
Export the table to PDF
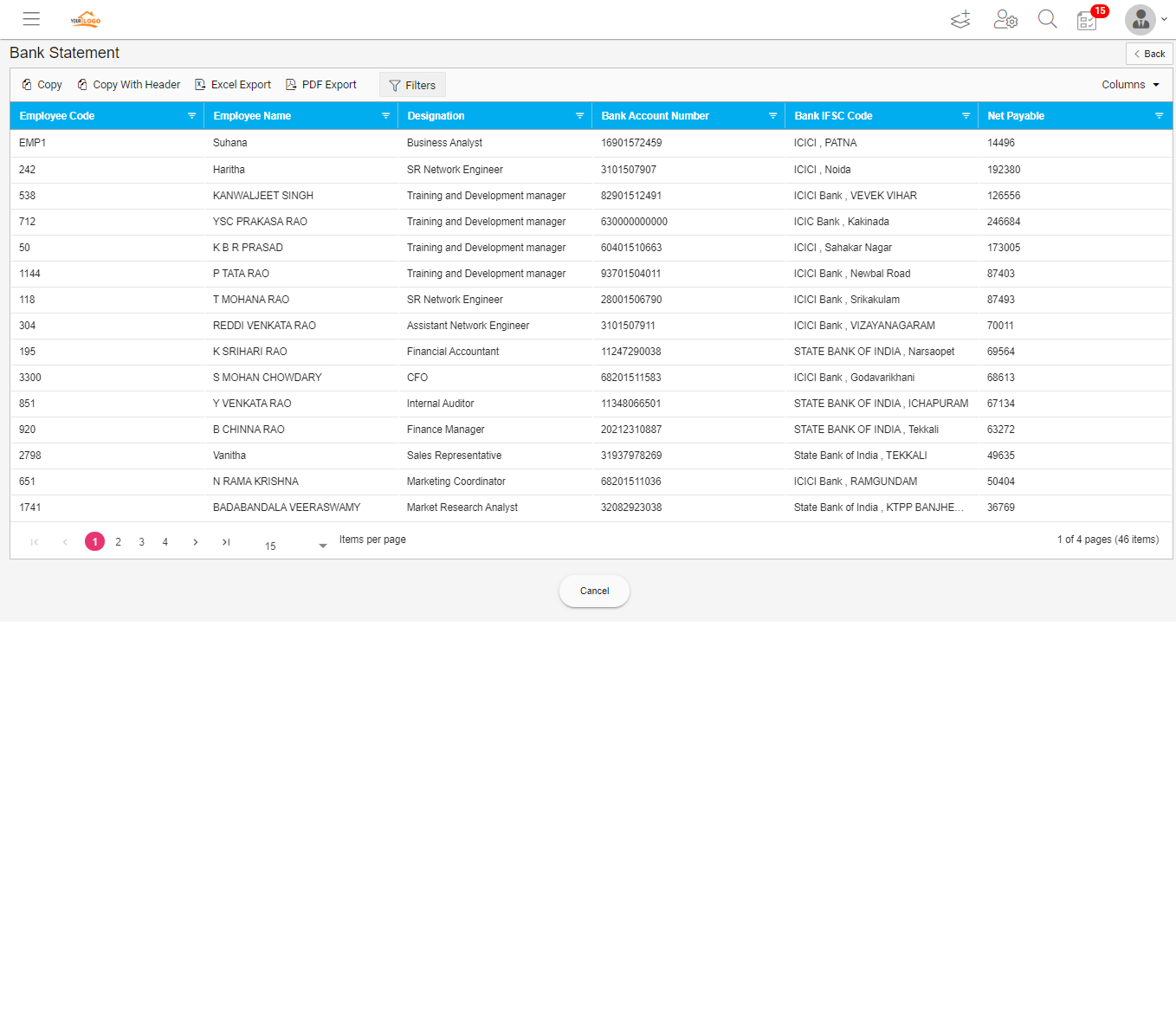click(321, 85)
